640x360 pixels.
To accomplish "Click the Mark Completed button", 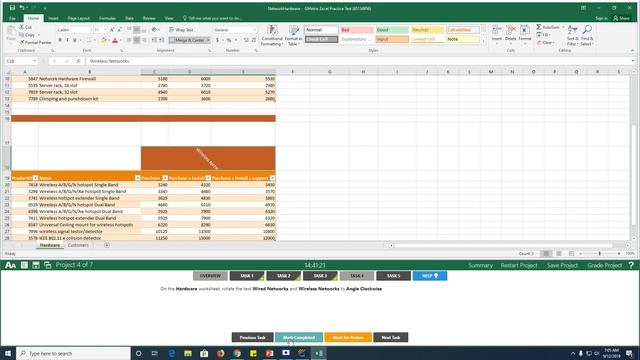I will pyautogui.click(x=299, y=338).
